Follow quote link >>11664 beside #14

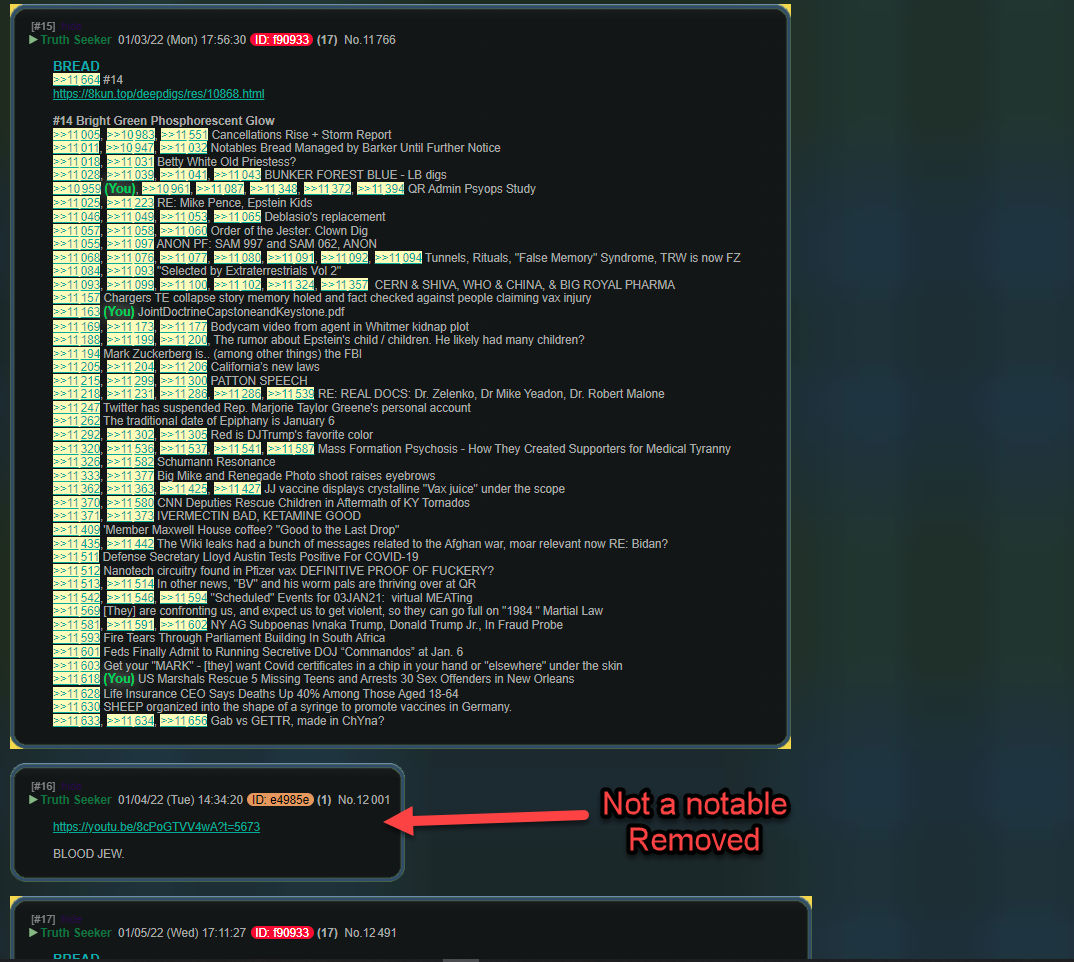click(77, 79)
